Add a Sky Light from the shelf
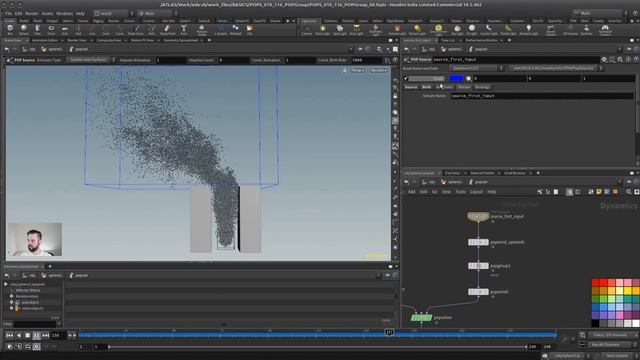The height and width of the screenshot is (360, 640). tap(457, 29)
